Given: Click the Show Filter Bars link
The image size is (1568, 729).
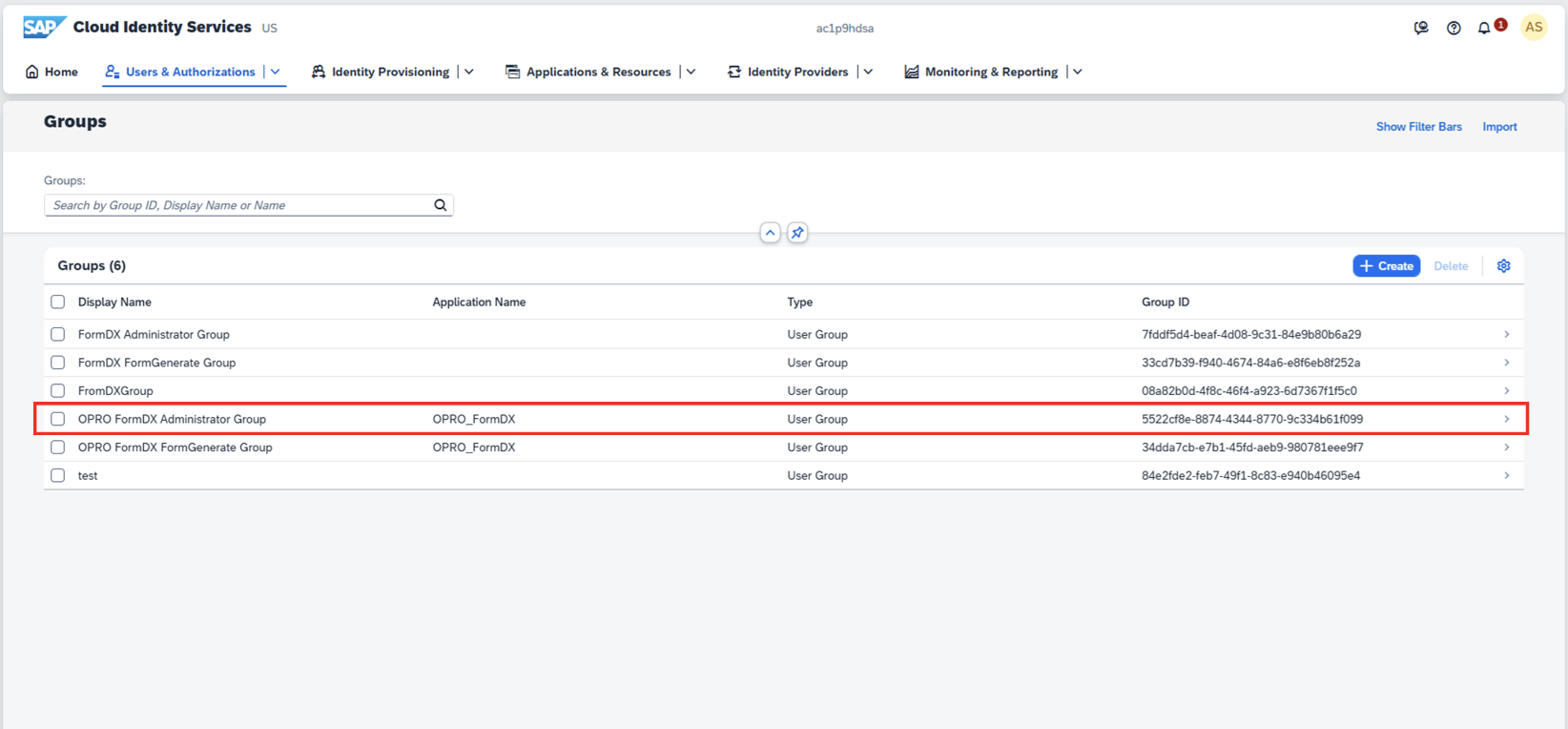Looking at the screenshot, I should click(x=1418, y=127).
